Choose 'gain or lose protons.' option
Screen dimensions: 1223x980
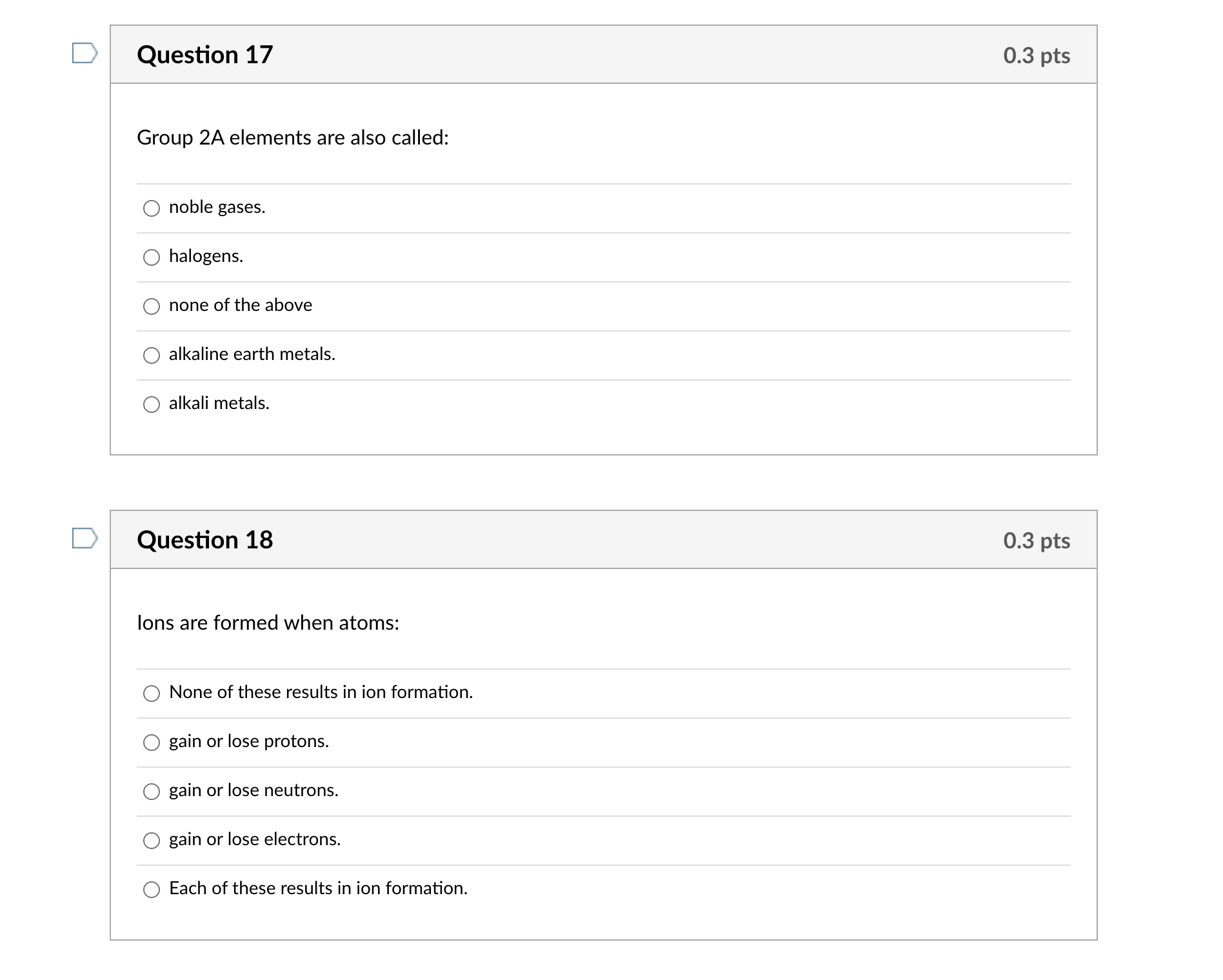152,743
